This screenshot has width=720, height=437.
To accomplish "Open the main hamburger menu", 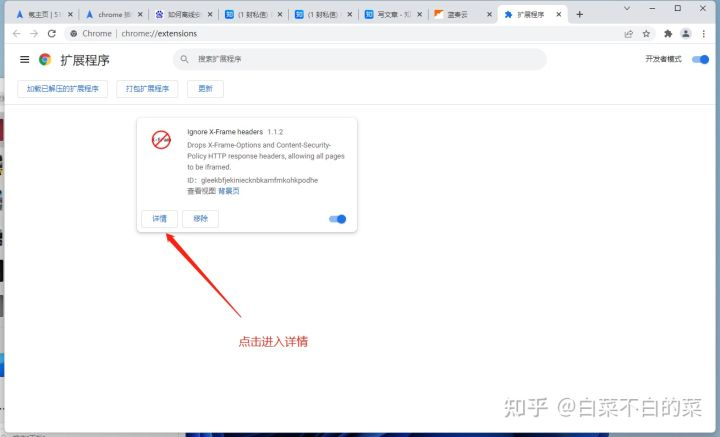I will (24, 59).
